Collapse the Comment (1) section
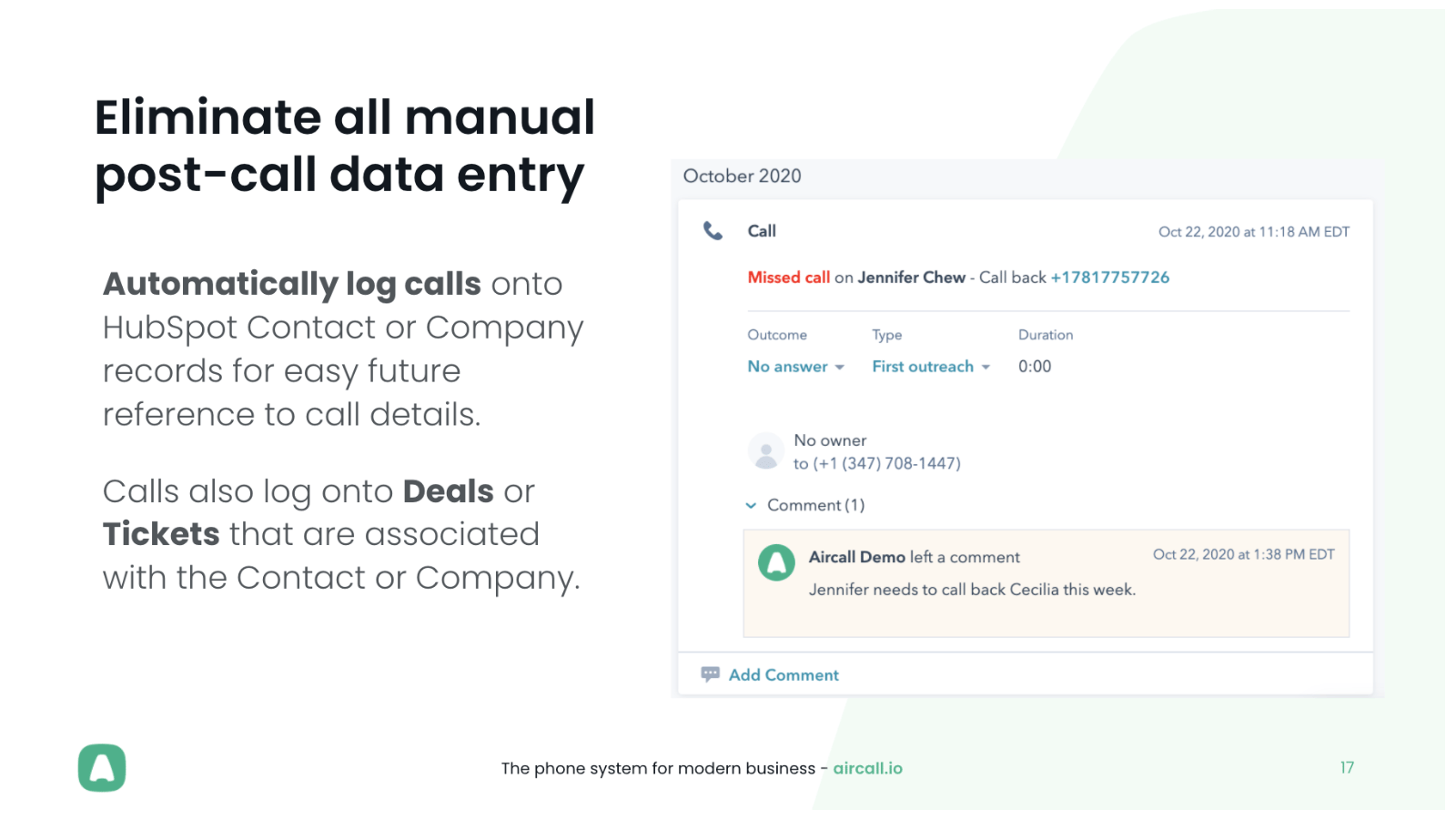 point(752,505)
